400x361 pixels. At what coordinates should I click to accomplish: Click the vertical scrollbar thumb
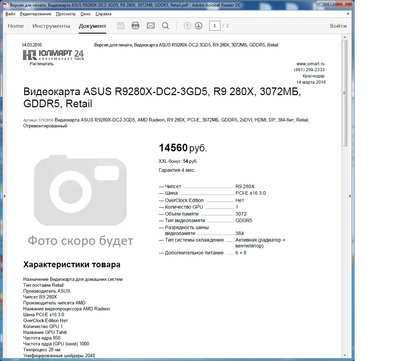coord(345,93)
